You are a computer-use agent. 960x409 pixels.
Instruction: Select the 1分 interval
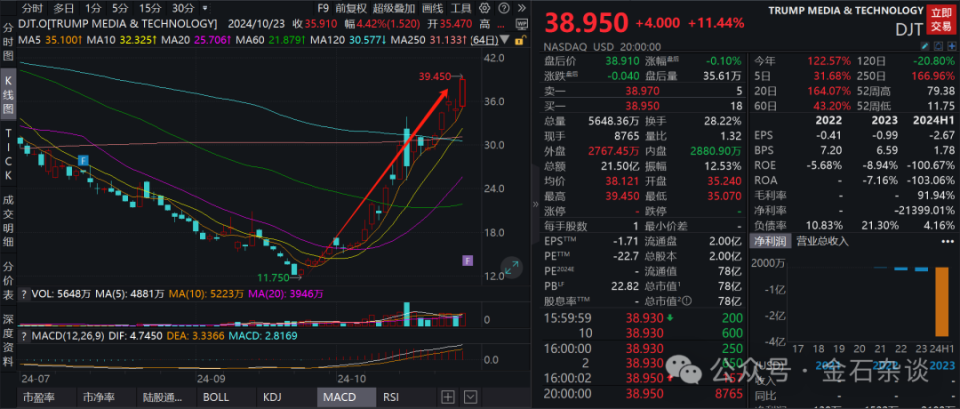point(93,9)
